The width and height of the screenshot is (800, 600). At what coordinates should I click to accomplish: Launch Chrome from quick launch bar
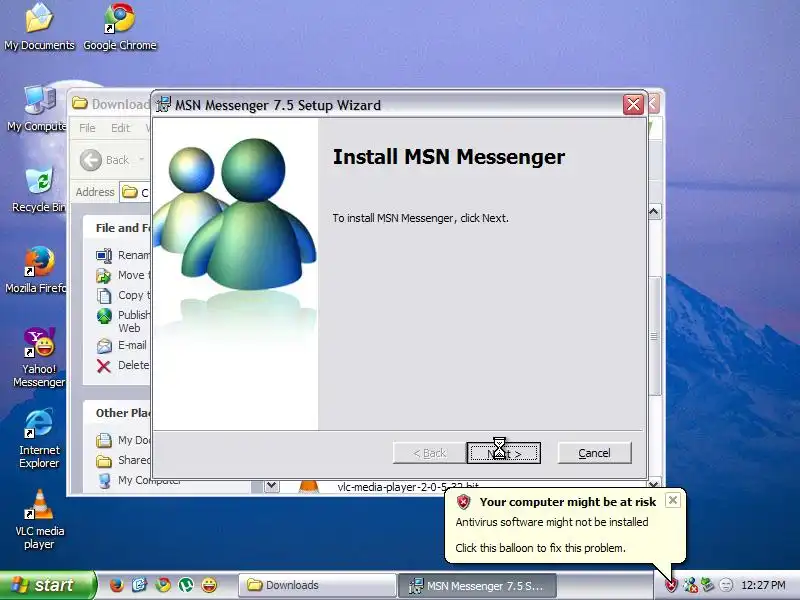163,585
